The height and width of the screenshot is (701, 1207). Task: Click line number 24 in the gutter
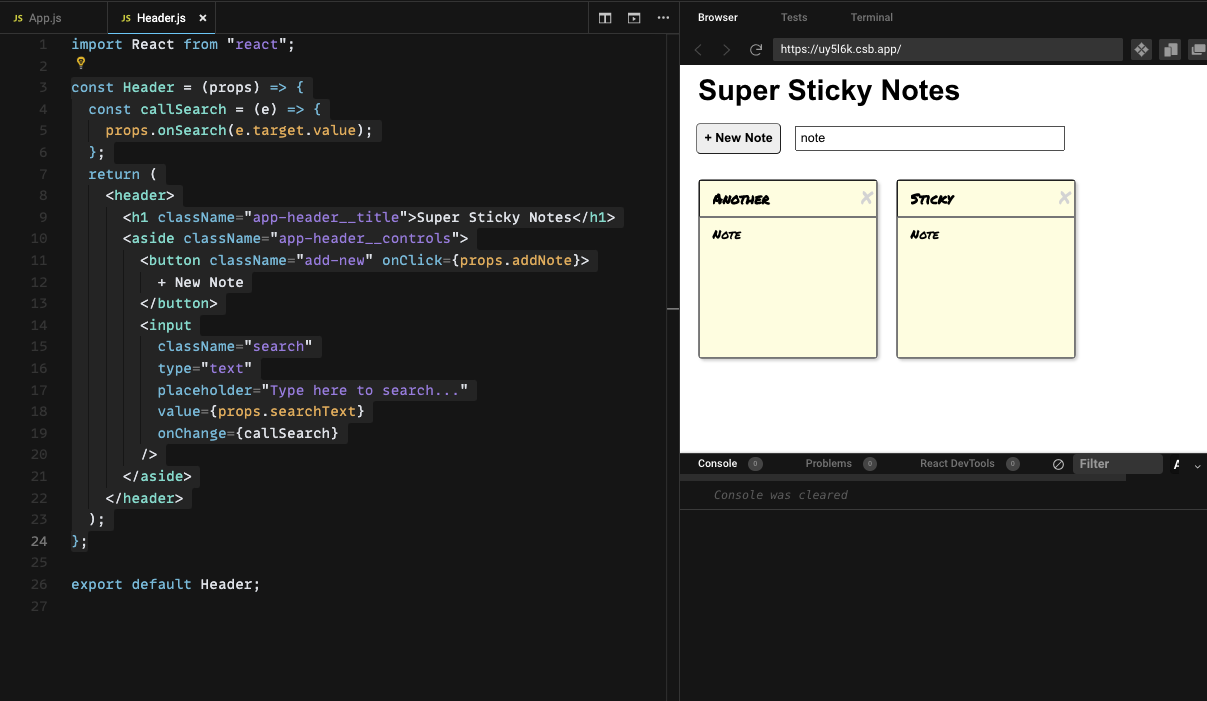point(39,541)
